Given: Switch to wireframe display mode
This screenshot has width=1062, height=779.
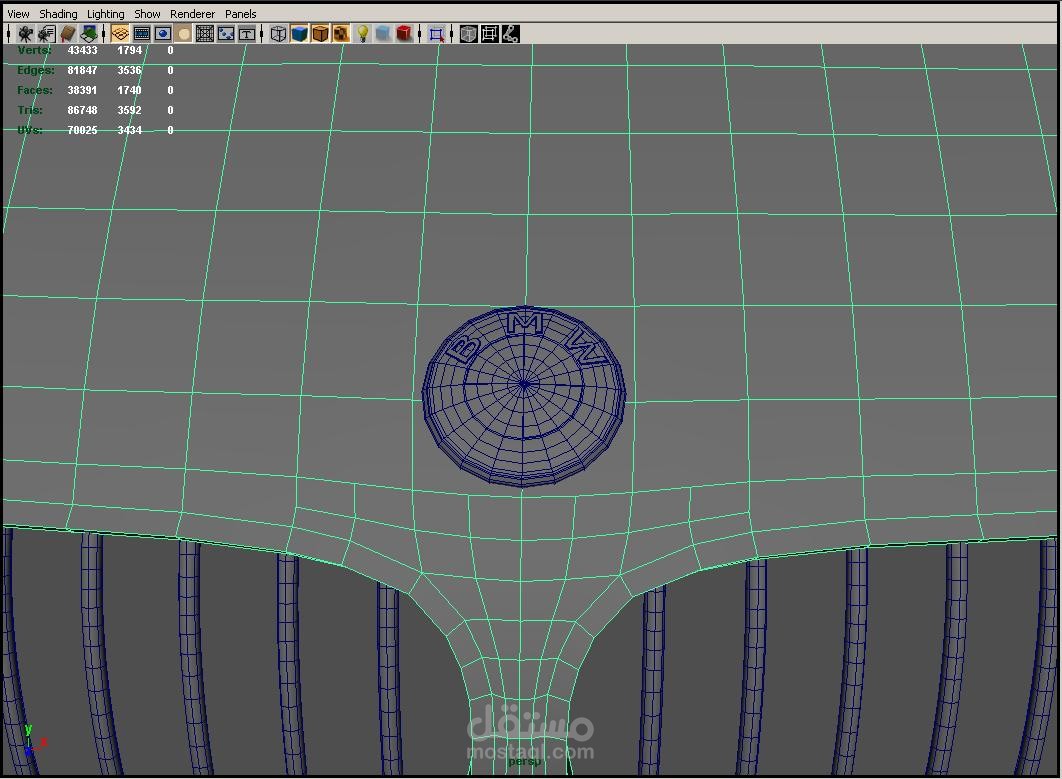Looking at the screenshot, I should (278, 34).
